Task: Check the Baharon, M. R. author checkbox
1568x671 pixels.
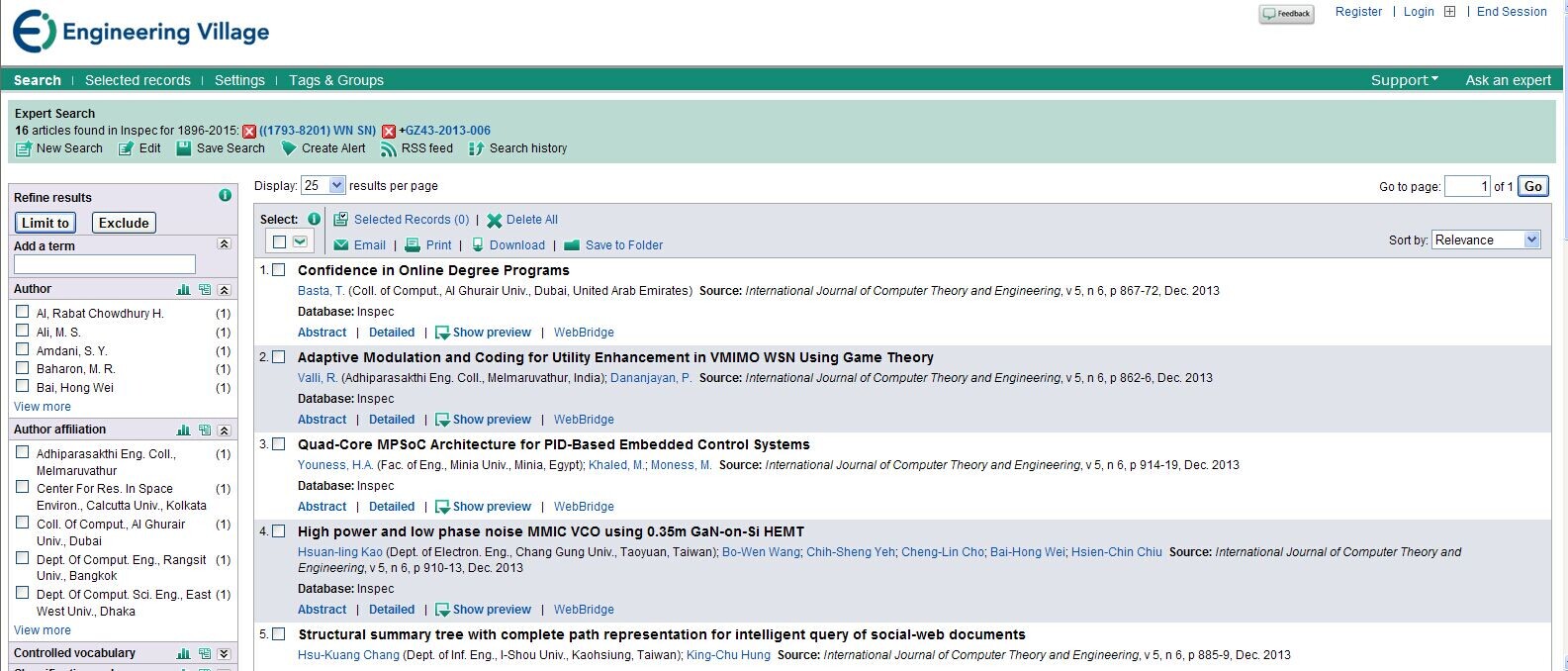Action: [22, 367]
